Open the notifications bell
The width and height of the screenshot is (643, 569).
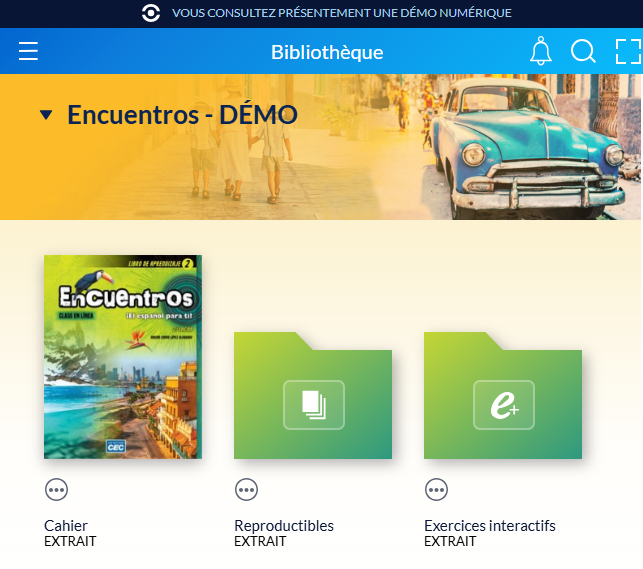(541, 51)
